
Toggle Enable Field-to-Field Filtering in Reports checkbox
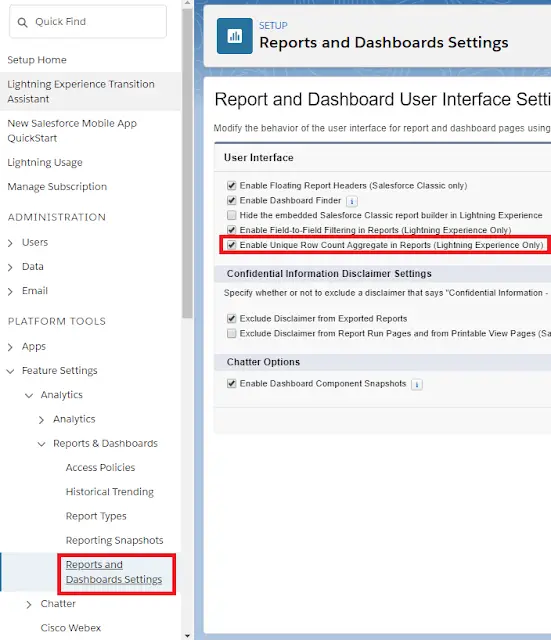point(231,230)
